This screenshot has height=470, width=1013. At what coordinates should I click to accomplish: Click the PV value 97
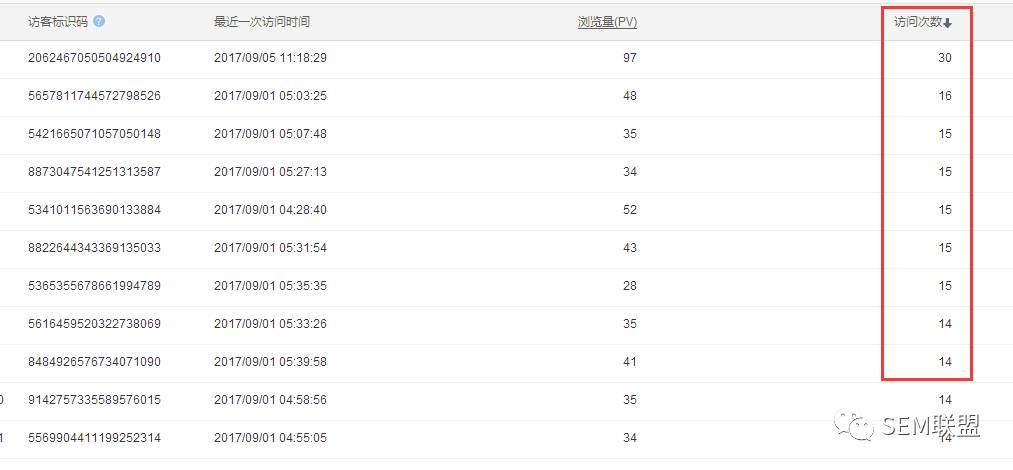629,58
